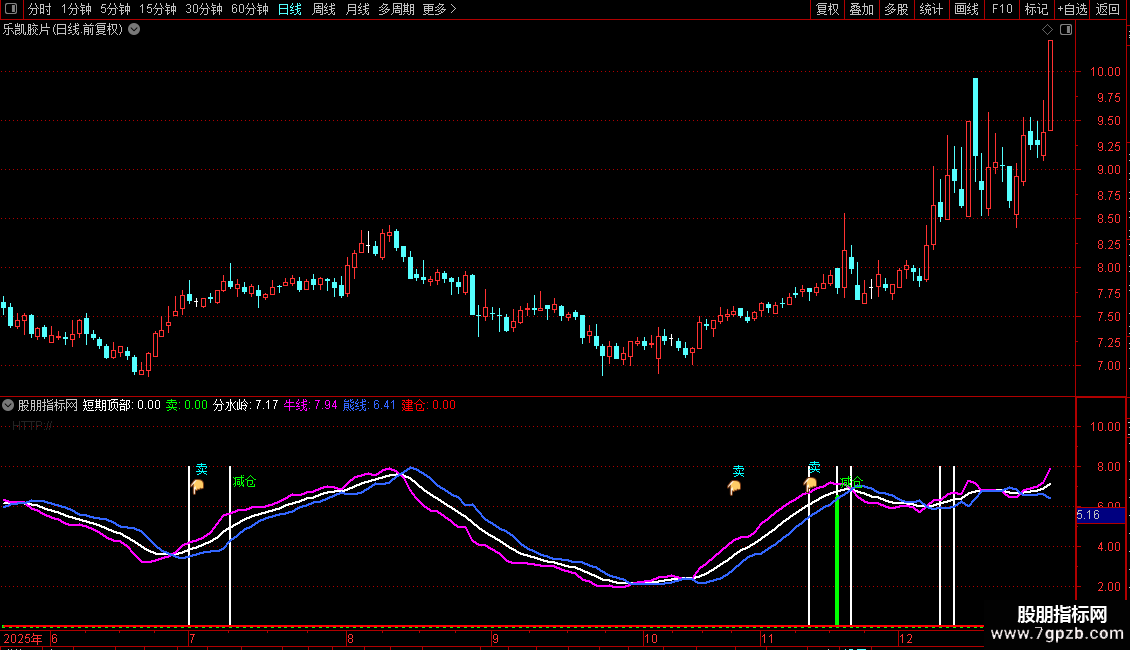The image size is (1130, 650).
Task: Open the 多周期 multi-period view
Action: point(396,9)
